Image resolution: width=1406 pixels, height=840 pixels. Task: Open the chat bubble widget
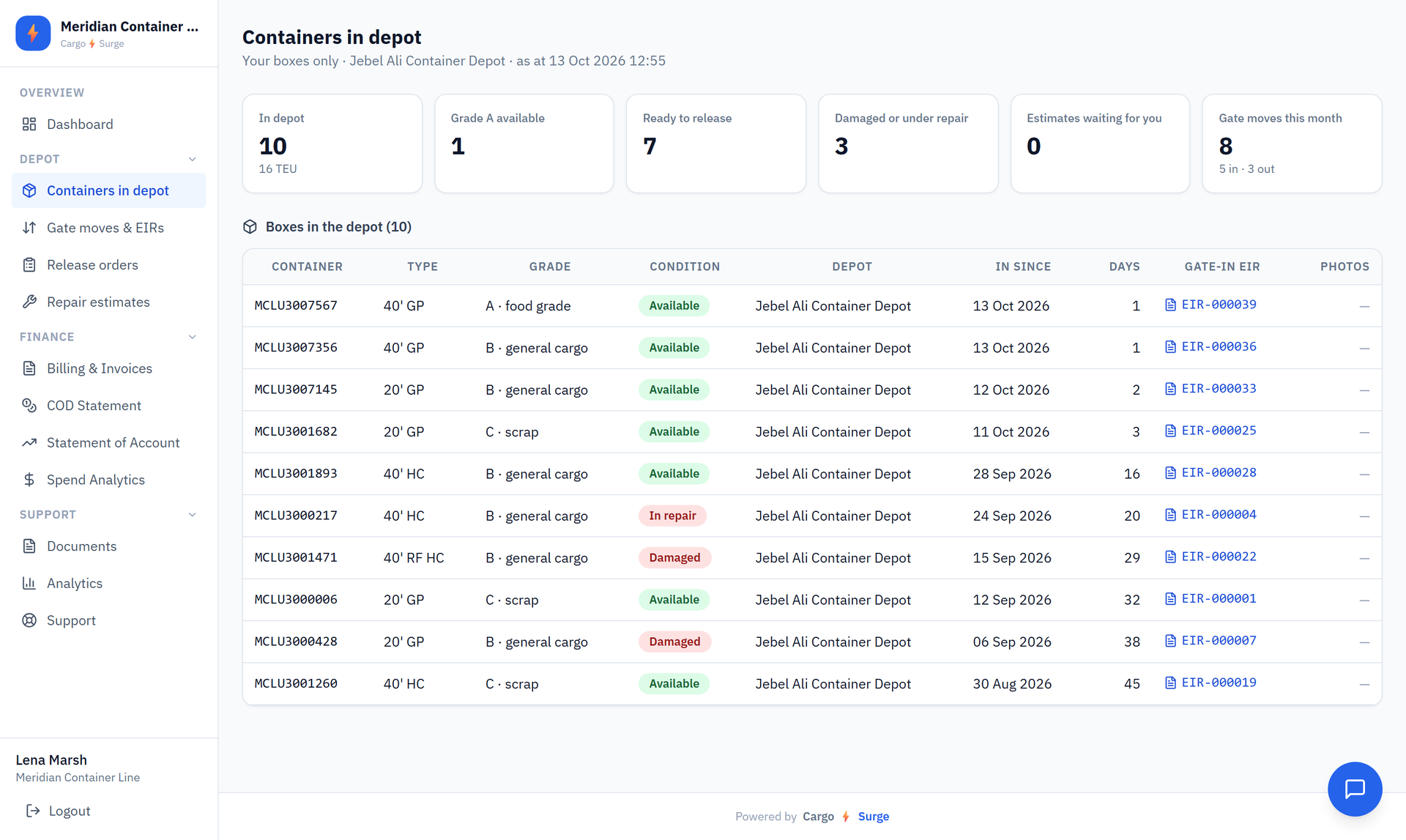pos(1355,789)
